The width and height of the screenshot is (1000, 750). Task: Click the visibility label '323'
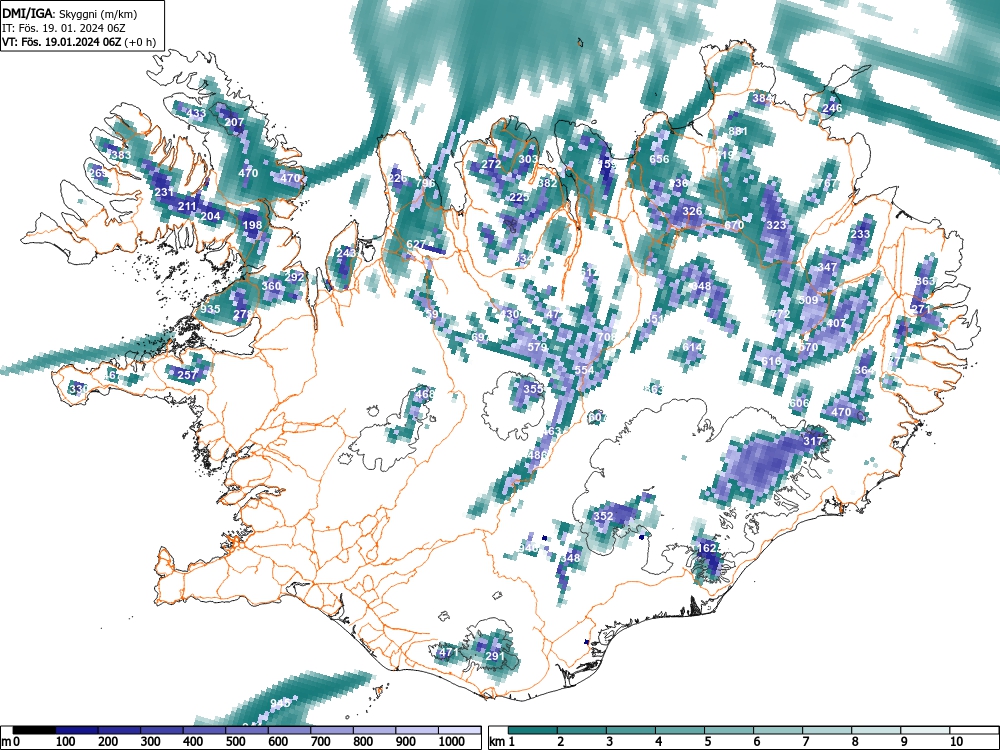[x=776, y=224]
